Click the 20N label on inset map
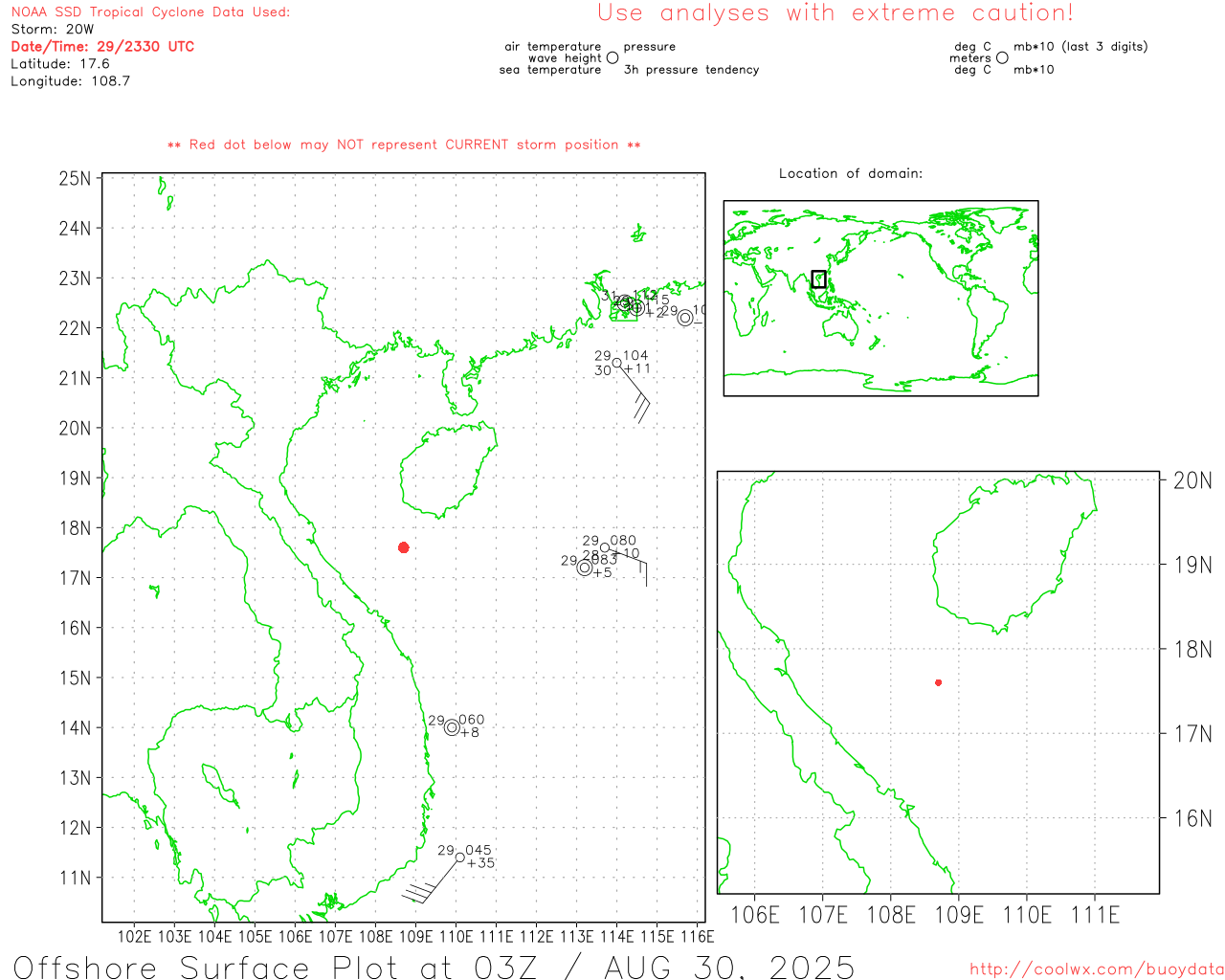The height and width of the screenshot is (980, 1225). (x=1192, y=480)
